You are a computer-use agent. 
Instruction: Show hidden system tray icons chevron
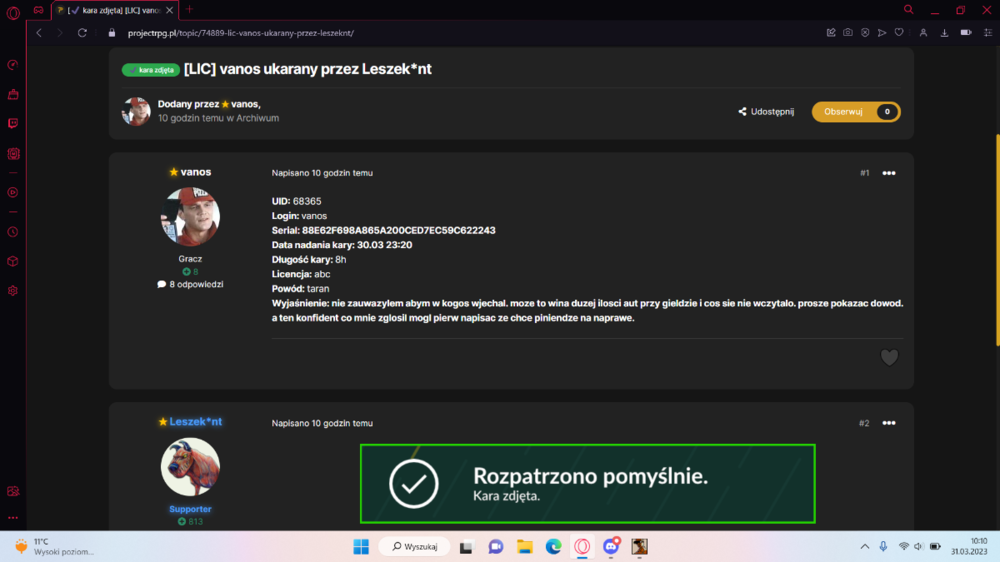coord(865,547)
